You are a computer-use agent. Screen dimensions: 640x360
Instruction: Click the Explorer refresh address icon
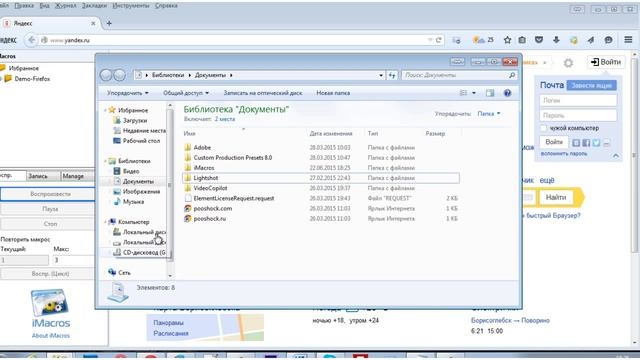click(x=392, y=75)
